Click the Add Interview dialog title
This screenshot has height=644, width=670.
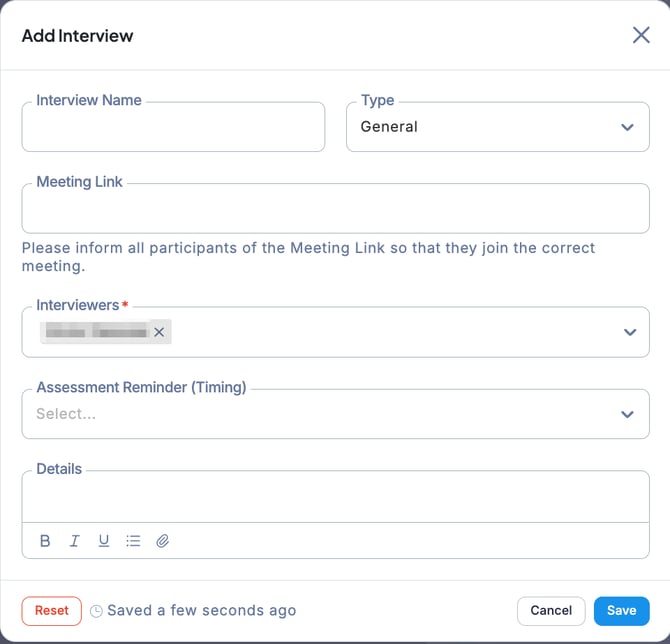coord(78,36)
